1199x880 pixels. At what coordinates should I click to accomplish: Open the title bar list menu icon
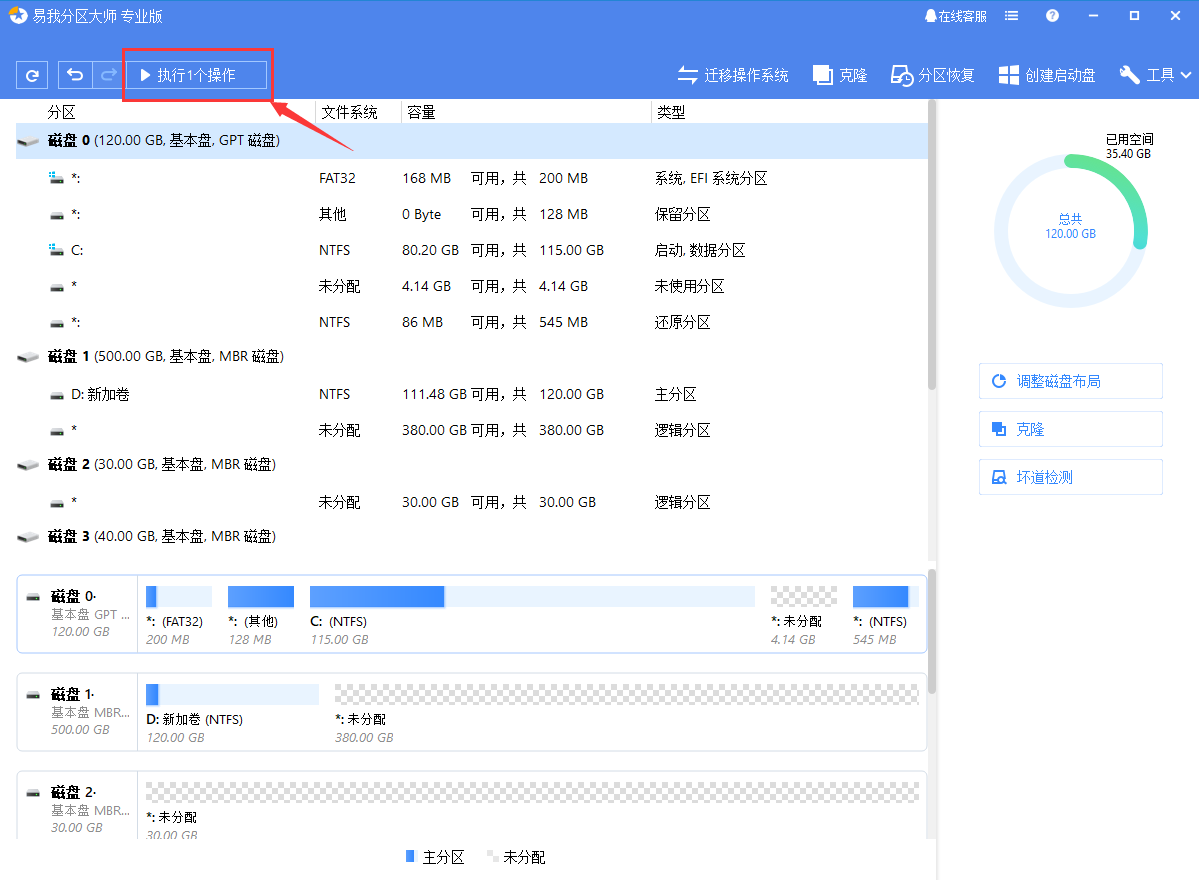[x=1012, y=16]
